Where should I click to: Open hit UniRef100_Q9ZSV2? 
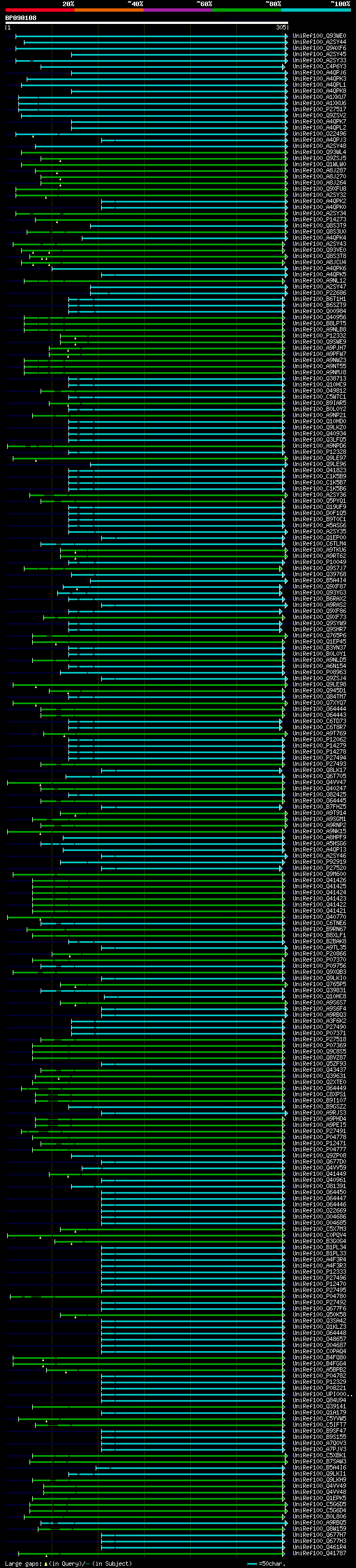(319, 116)
